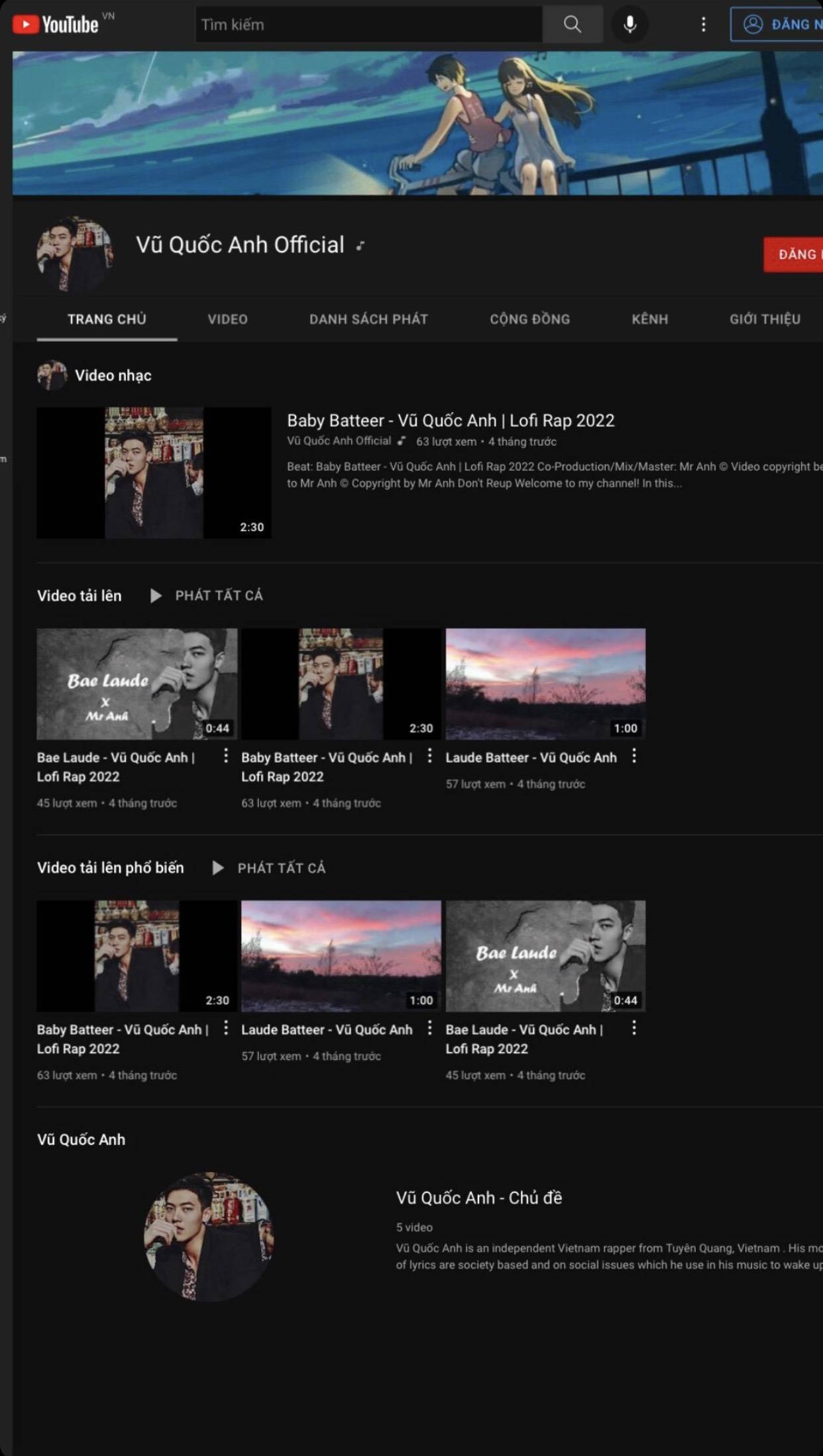Click inside the Tìm kiếm search field
The width and height of the screenshot is (823, 1456).
[368, 25]
